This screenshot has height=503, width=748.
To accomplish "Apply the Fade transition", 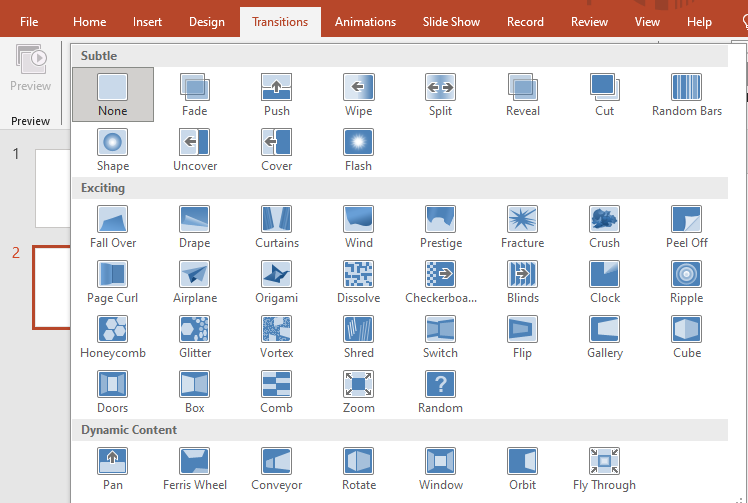I will pos(195,94).
